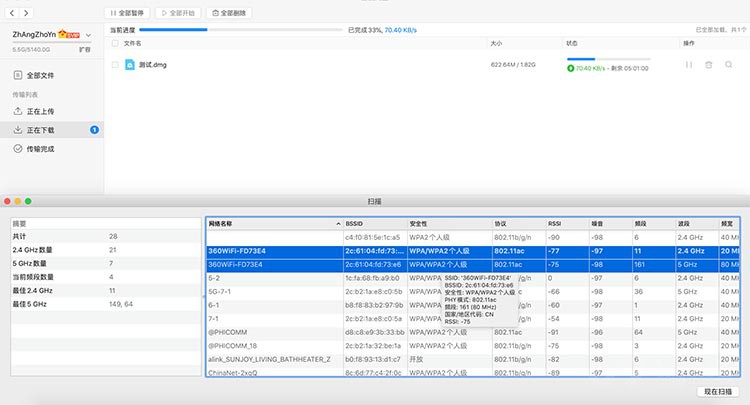Open 全部文件 in the sidebar

coord(40,75)
